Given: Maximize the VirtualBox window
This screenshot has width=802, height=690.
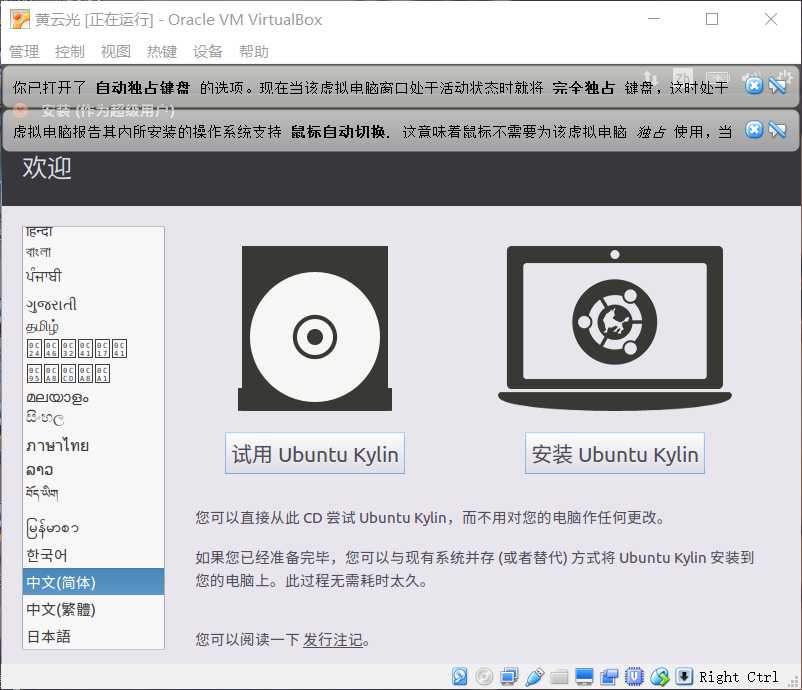Looking at the screenshot, I should pos(711,19).
